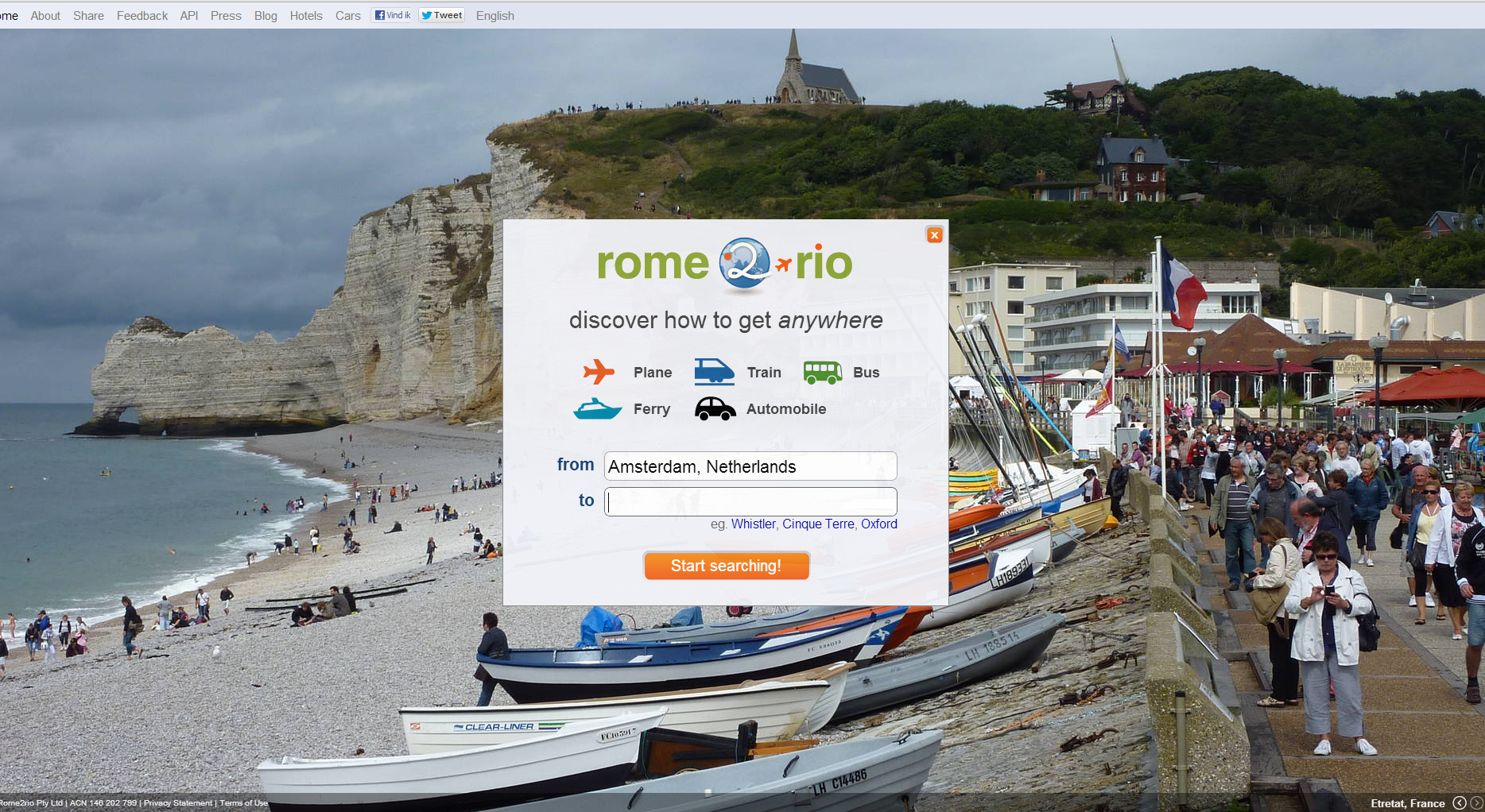Open the English language selector
This screenshot has width=1485, height=812.
tap(495, 16)
